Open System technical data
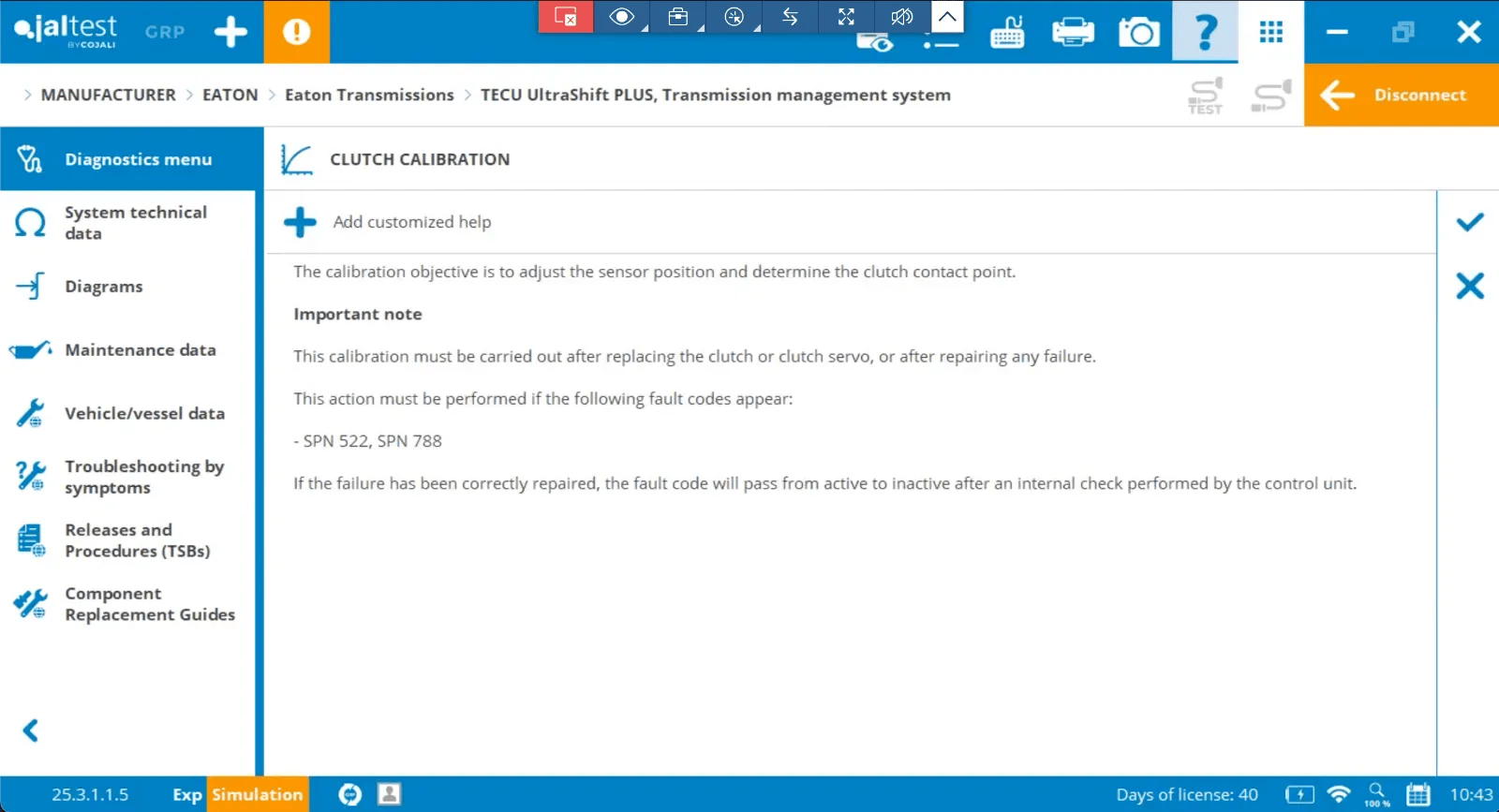 pyautogui.click(x=127, y=223)
